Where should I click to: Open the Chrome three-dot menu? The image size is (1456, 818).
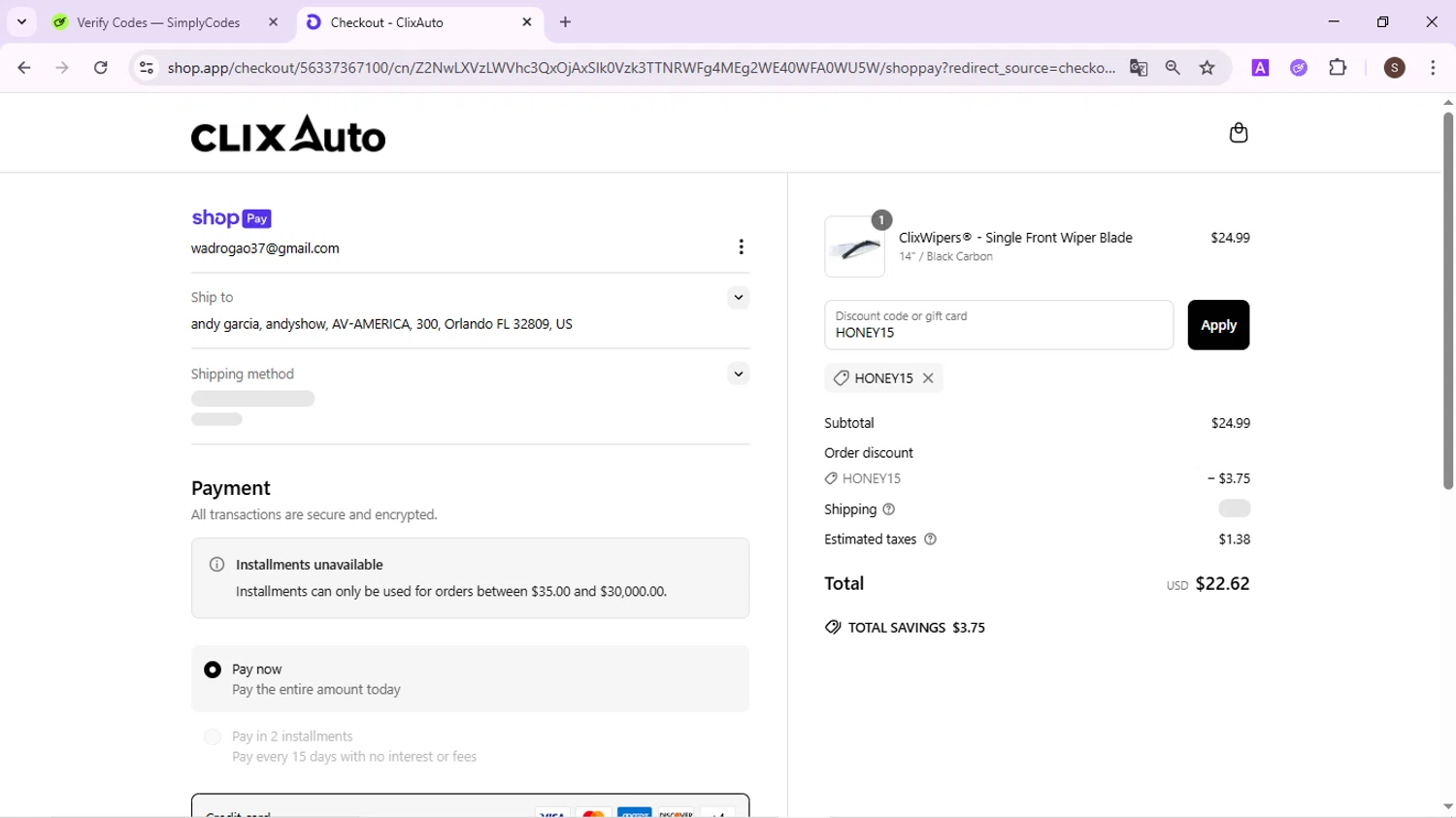pyautogui.click(x=1433, y=68)
